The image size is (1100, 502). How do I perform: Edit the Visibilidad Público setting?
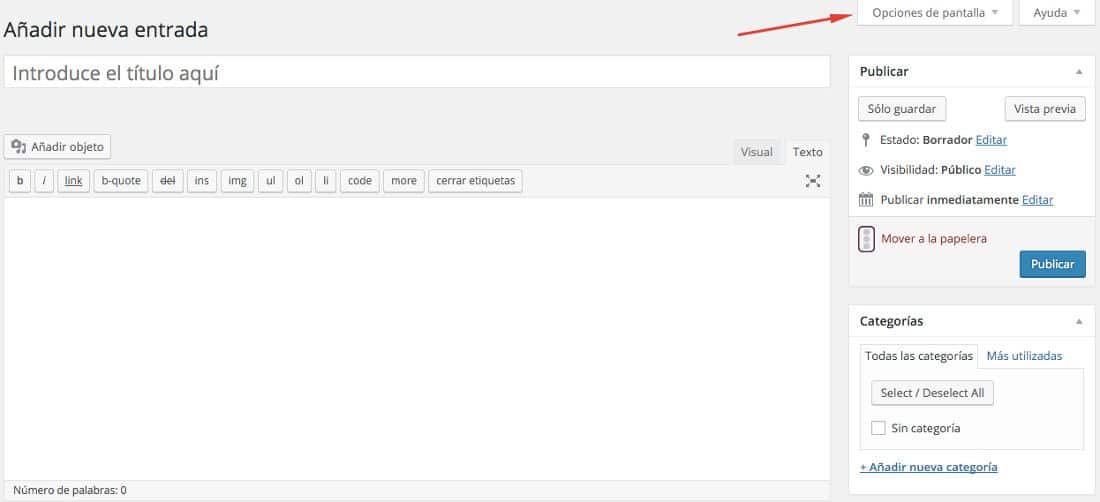click(x=1000, y=170)
